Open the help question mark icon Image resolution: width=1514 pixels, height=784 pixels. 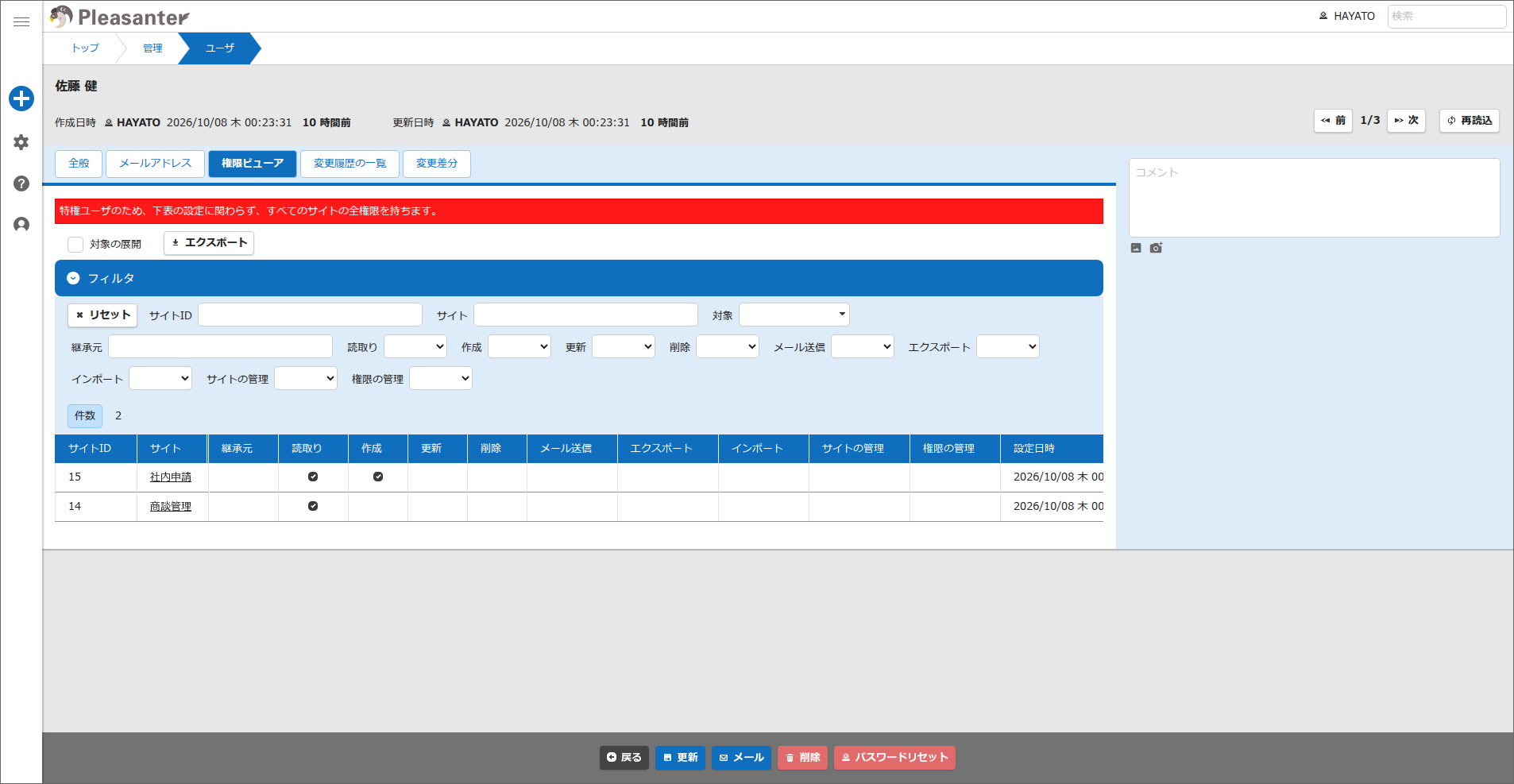click(21, 183)
